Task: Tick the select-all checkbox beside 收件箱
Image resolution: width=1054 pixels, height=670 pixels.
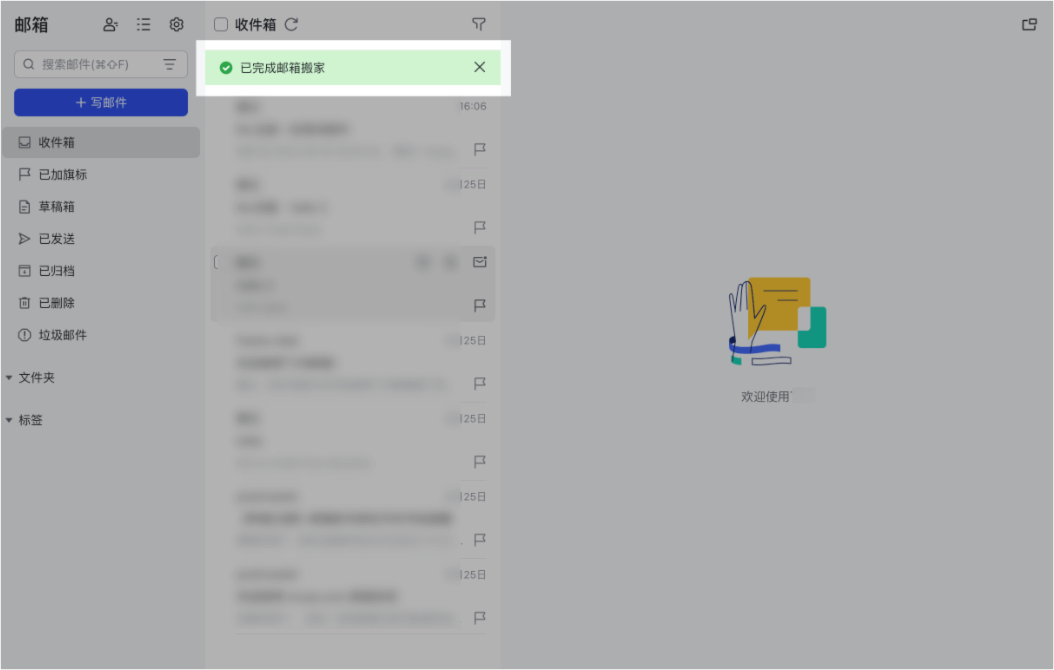Action: point(220,24)
